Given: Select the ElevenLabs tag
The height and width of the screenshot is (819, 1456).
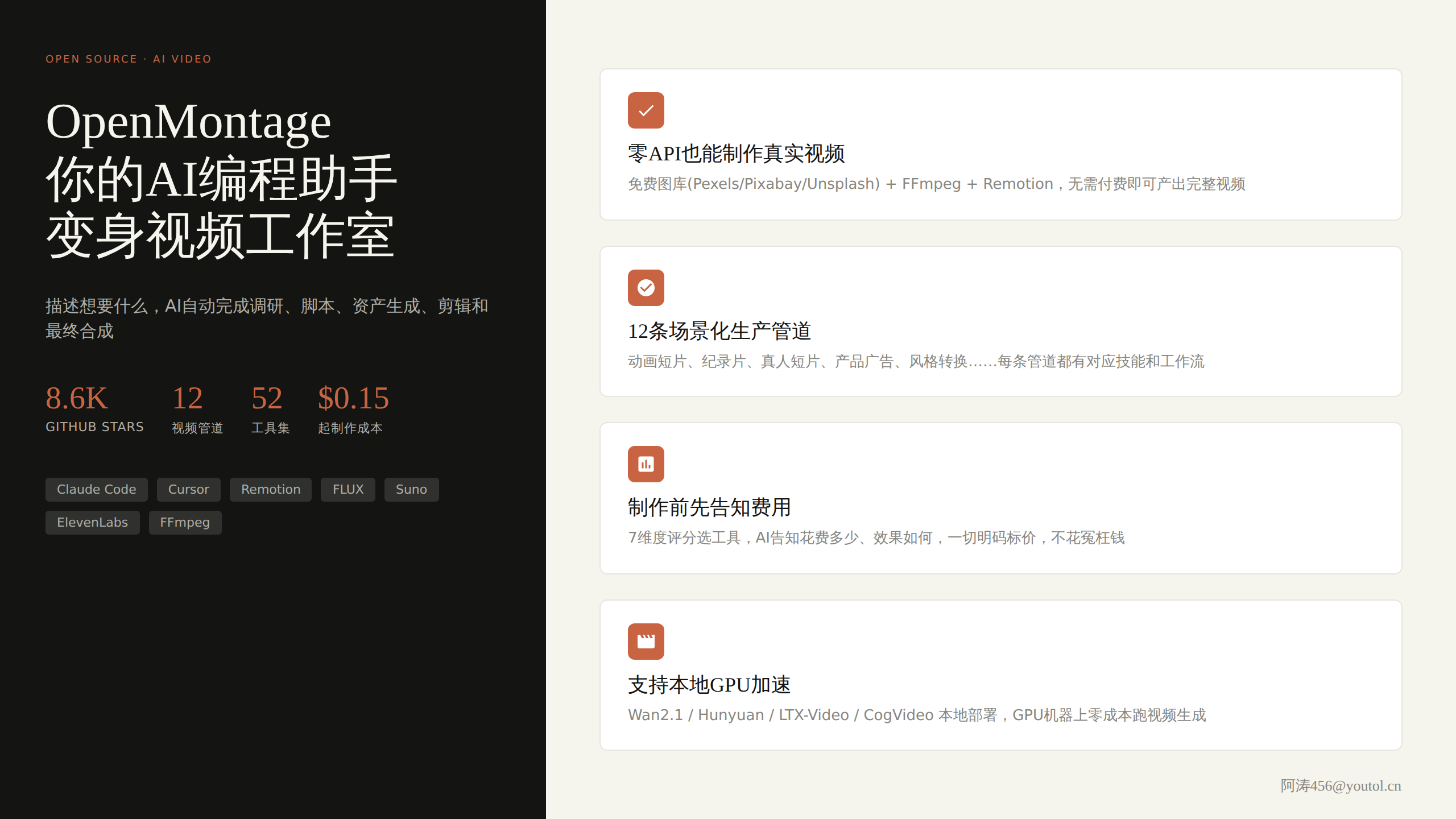Looking at the screenshot, I should [x=93, y=523].
